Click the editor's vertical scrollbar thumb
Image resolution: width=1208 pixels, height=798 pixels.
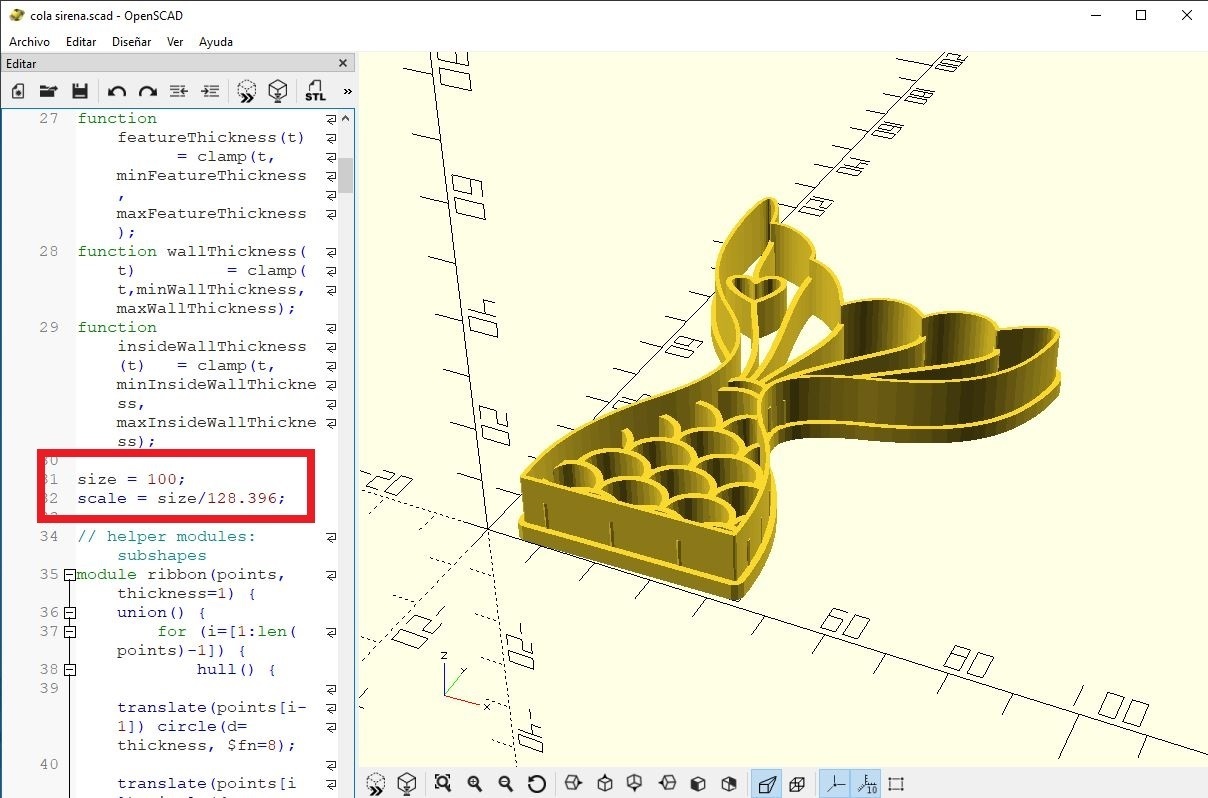[346, 174]
